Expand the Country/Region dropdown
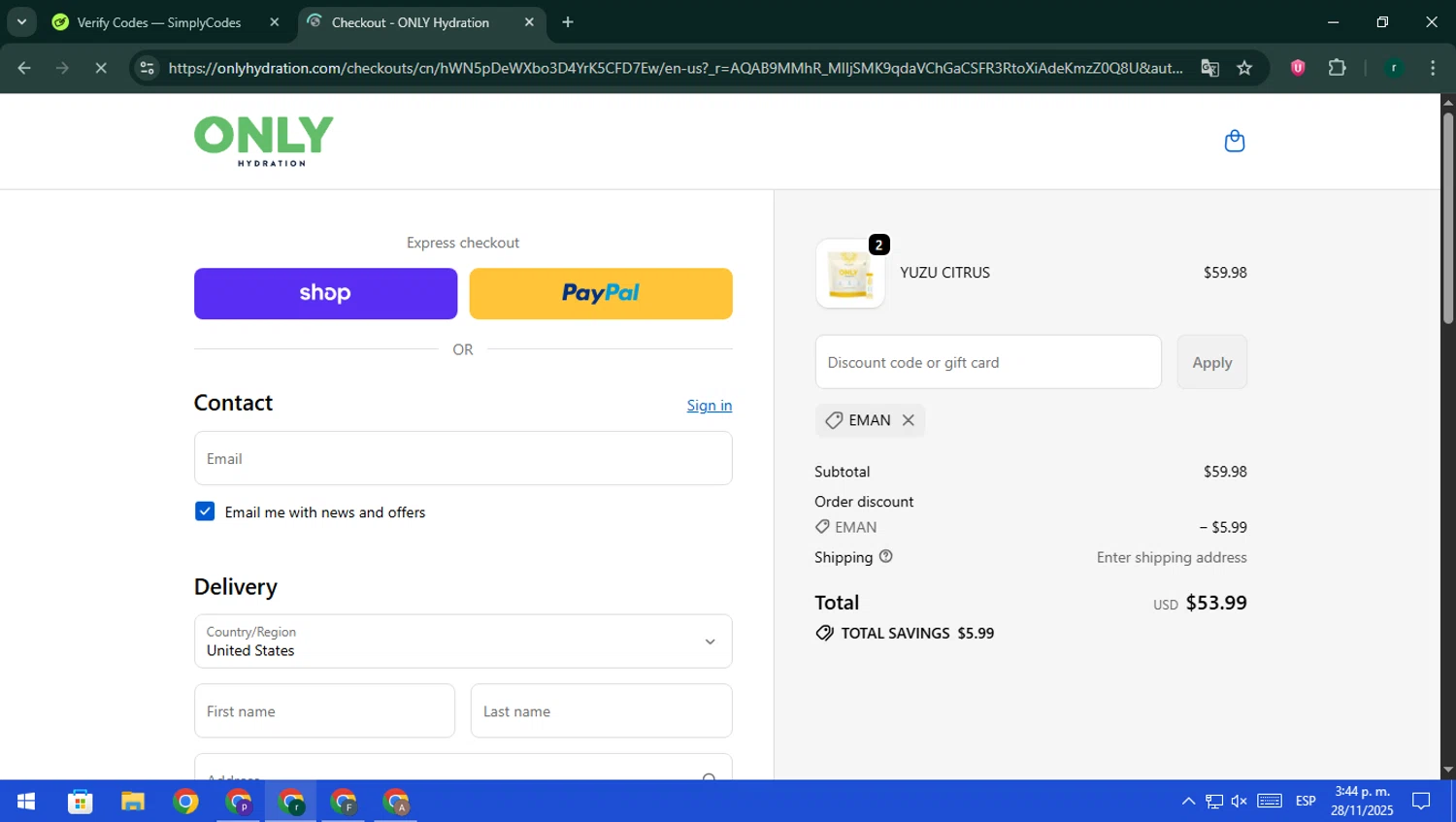 click(x=463, y=641)
